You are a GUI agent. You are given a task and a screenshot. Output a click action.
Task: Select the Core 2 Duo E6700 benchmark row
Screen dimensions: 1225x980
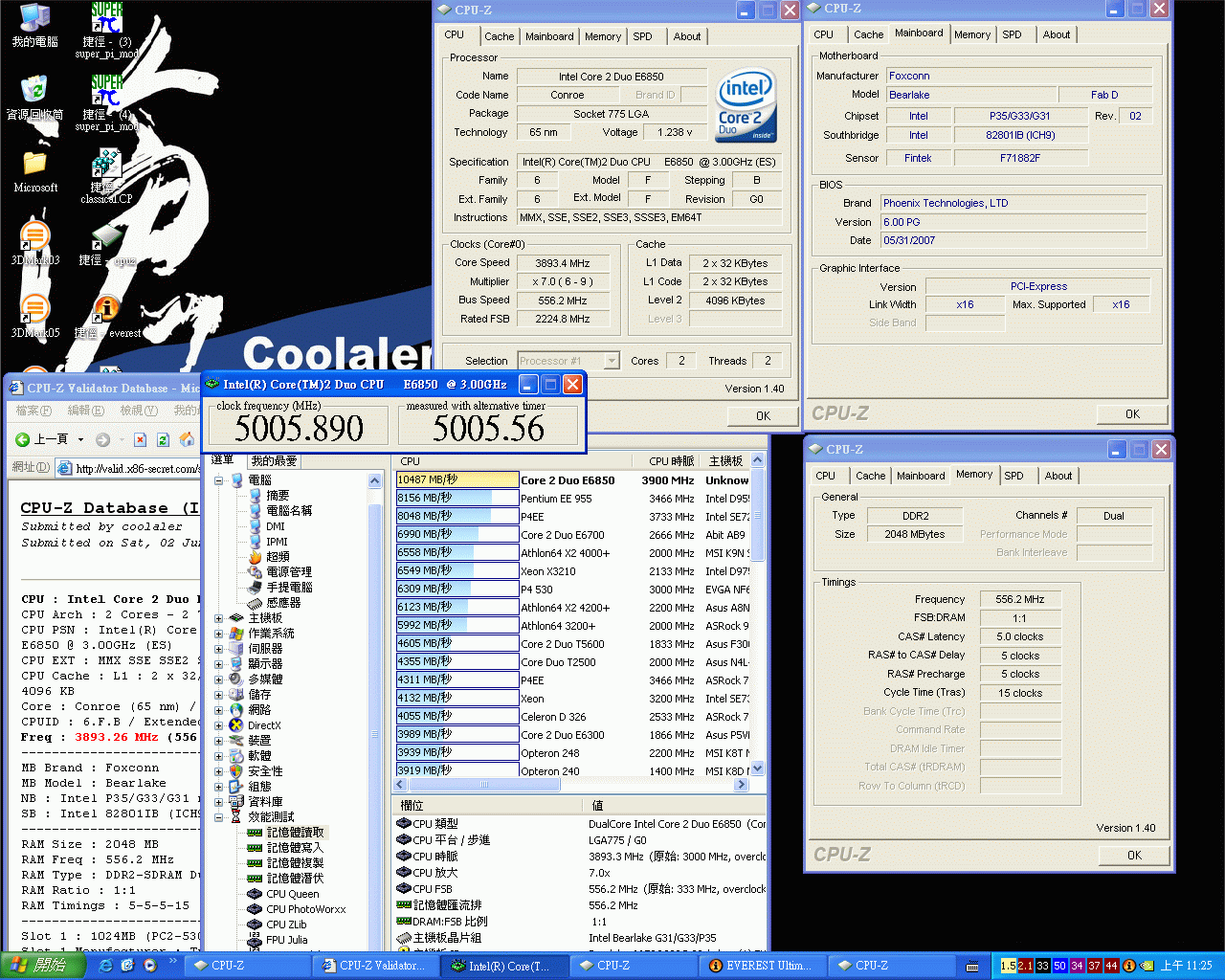572,535
